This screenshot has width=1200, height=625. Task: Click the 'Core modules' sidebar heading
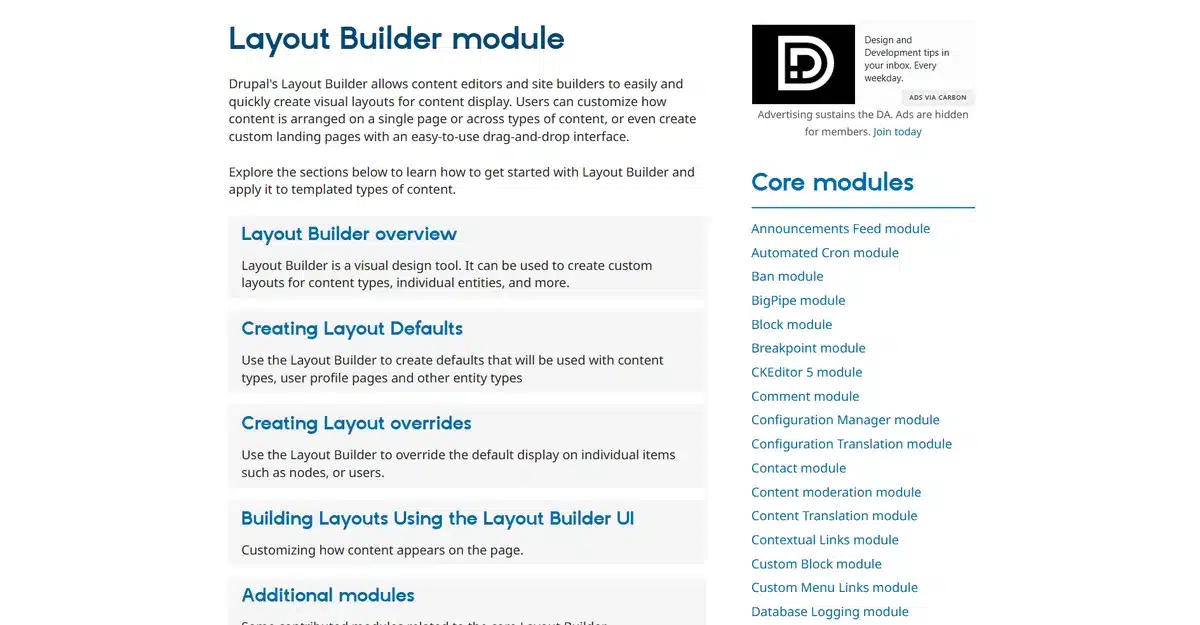point(832,182)
